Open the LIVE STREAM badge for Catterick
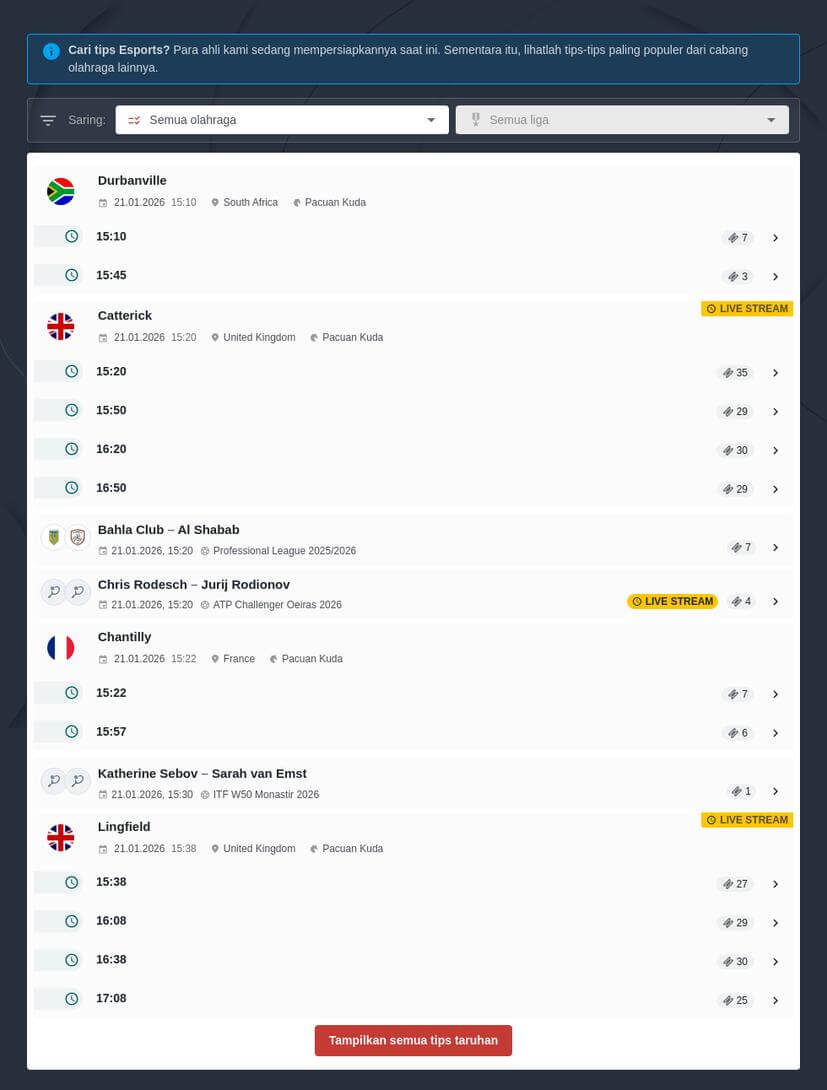This screenshot has width=827, height=1090. click(747, 308)
